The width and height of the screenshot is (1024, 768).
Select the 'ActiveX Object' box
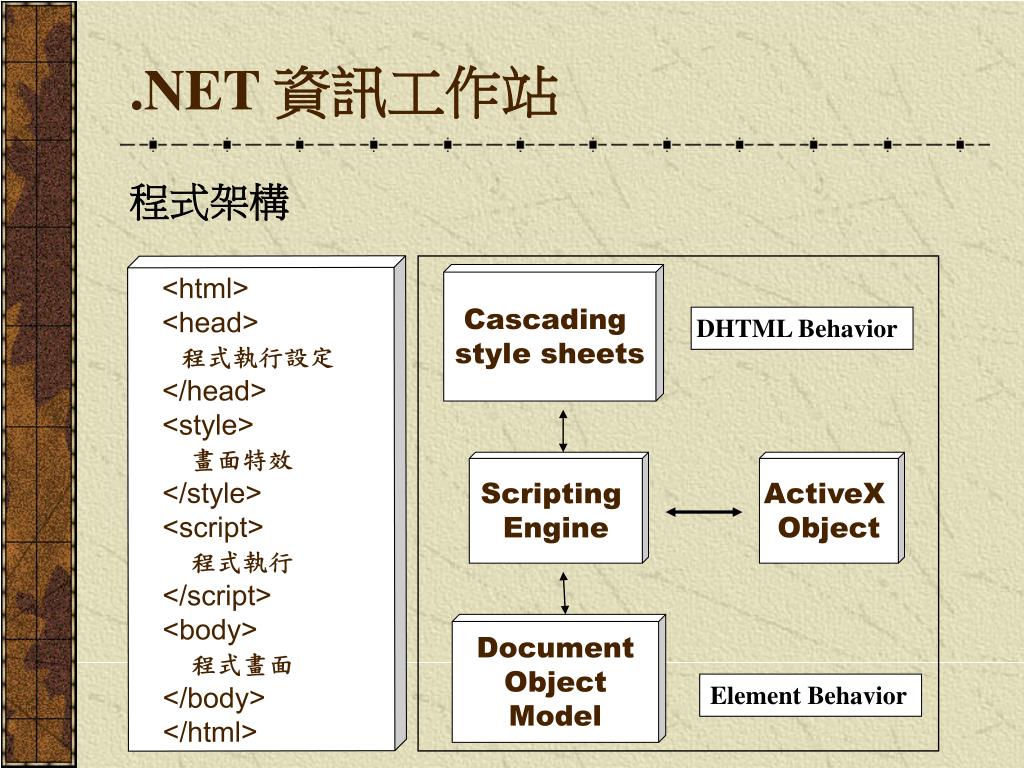(831, 508)
